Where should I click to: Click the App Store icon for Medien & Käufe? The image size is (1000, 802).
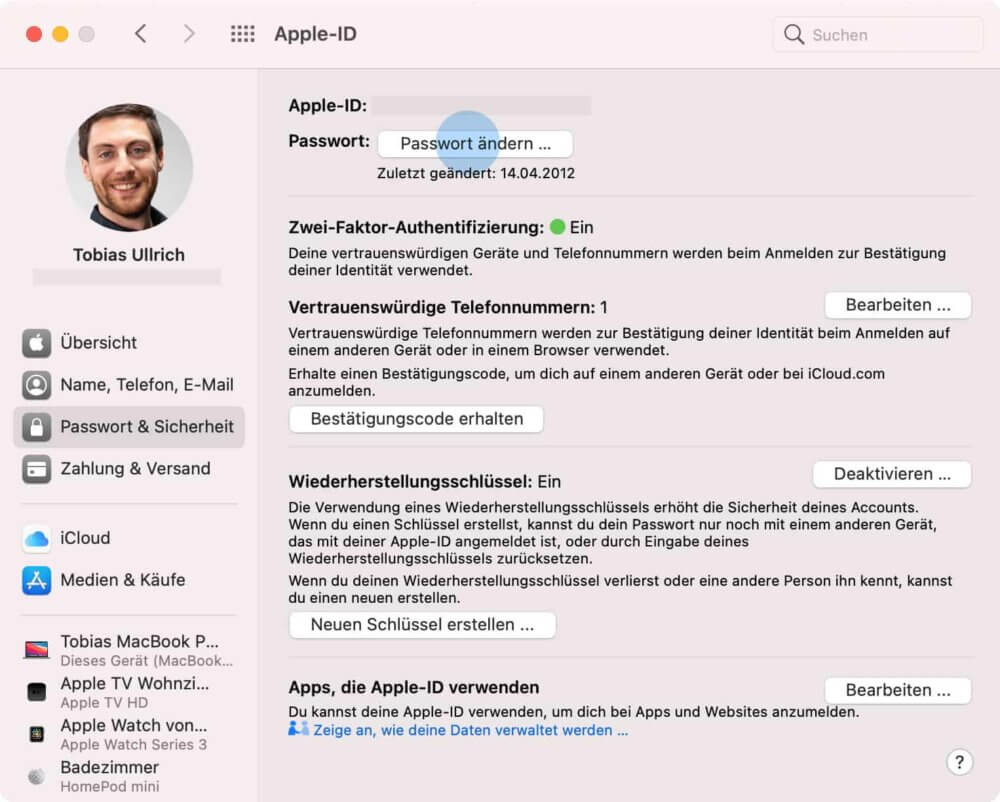[x=36, y=581]
